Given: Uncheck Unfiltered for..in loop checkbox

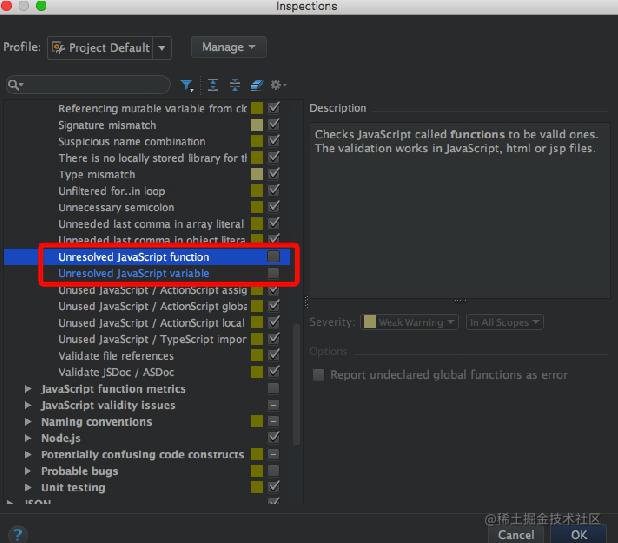Looking at the screenshot, I should 274,191.
